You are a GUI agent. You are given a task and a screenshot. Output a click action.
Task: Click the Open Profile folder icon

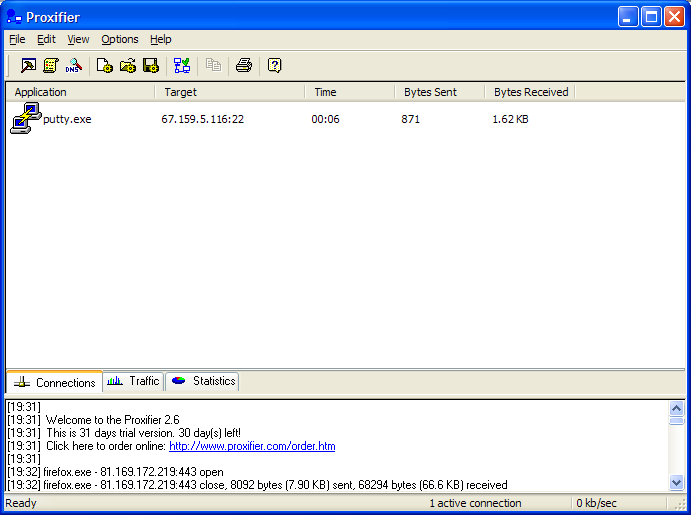tap(128, 66)
